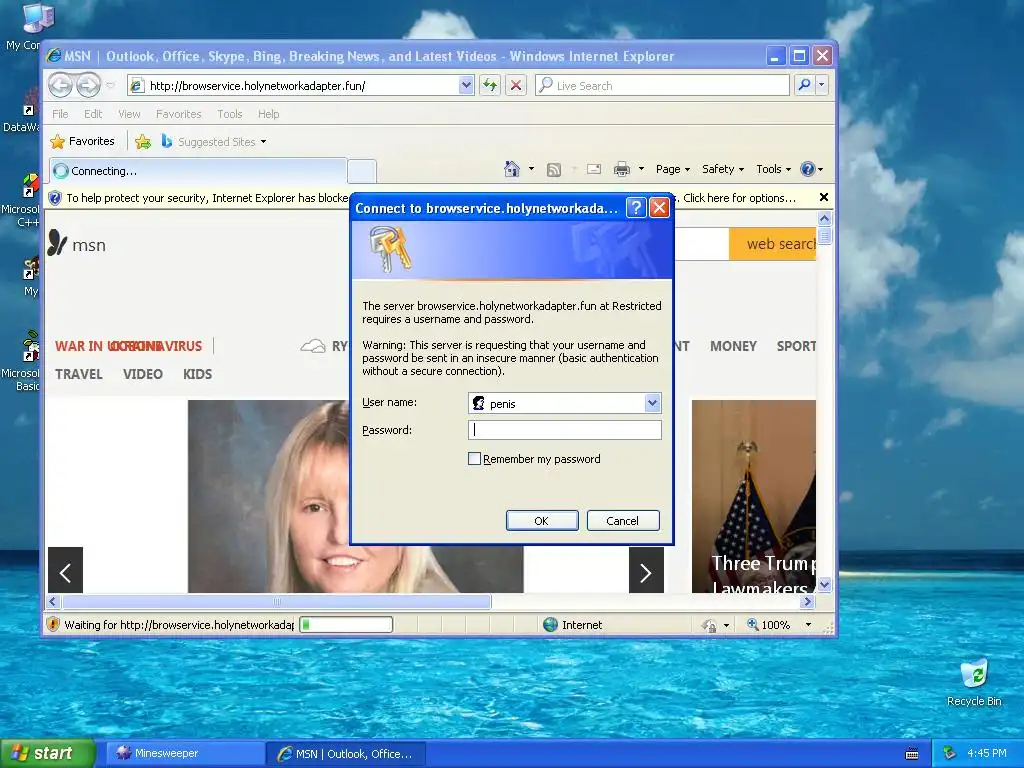Click the KIDS navigation link

pos(197,374)
